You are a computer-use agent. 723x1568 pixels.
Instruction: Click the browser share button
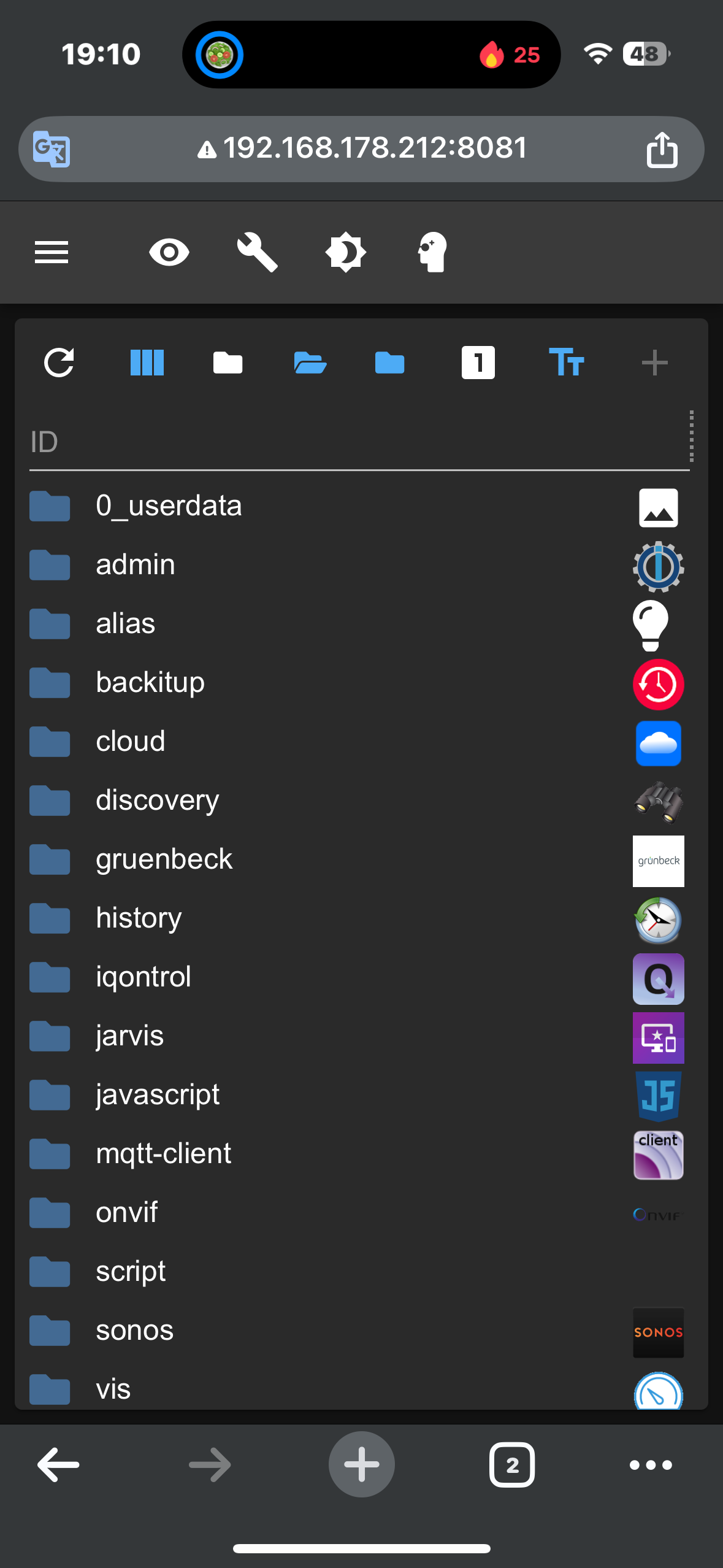[x=662, y=149]
